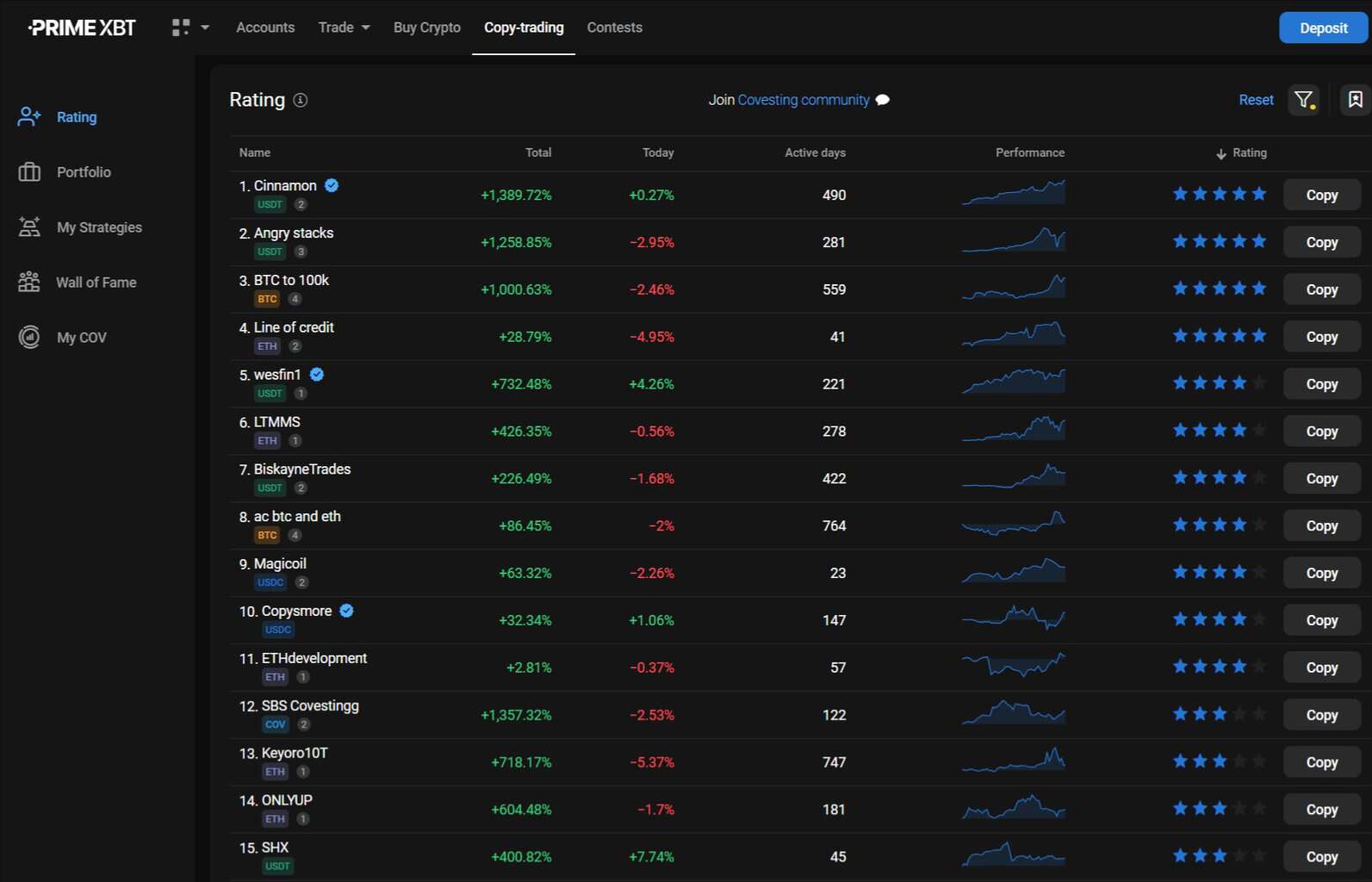Open the bookmarked strategies icon
This screenshot has height=882, width=1372.
[1355, 100]
